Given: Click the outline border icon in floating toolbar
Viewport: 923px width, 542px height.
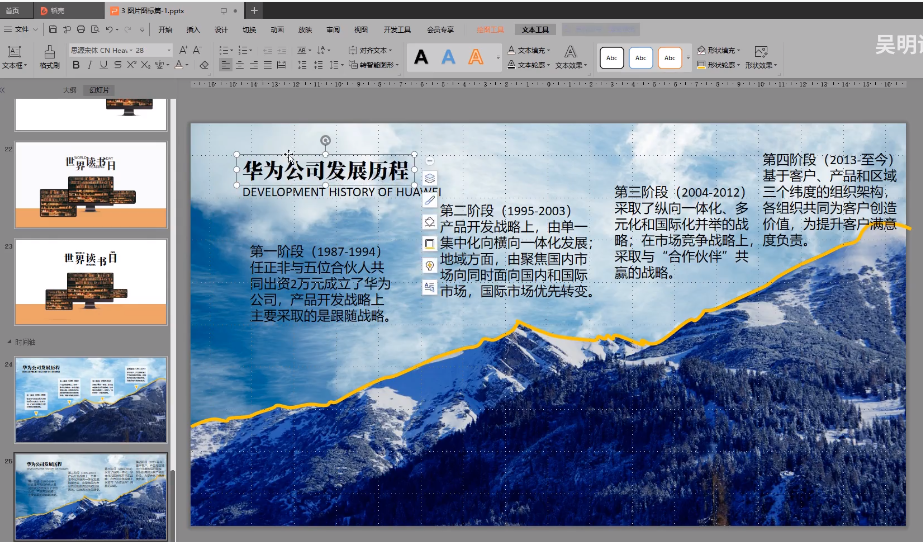Looking at the screenshot, I should 430,244.
